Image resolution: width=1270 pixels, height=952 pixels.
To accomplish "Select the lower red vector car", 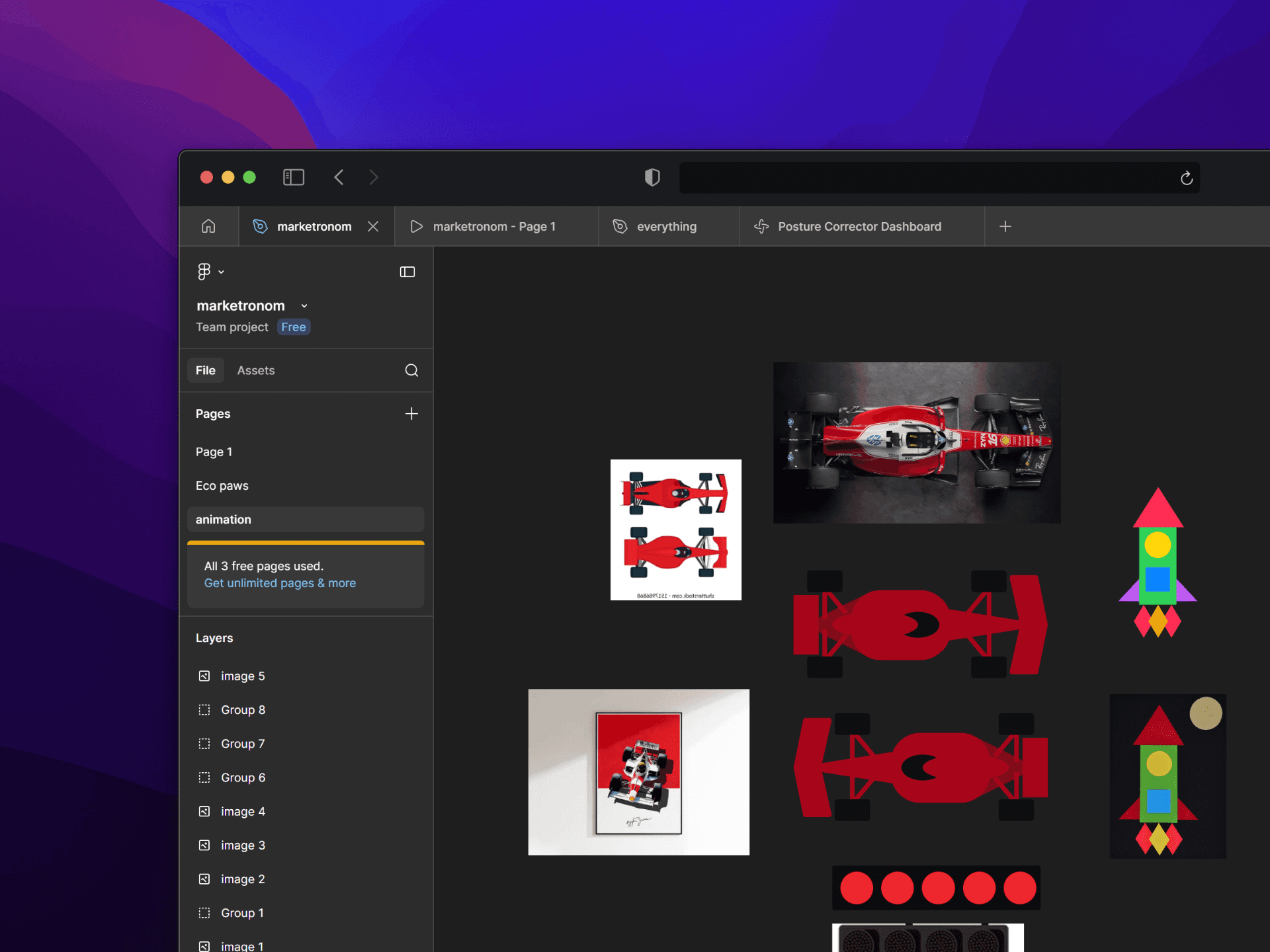I will coord(921,767).
